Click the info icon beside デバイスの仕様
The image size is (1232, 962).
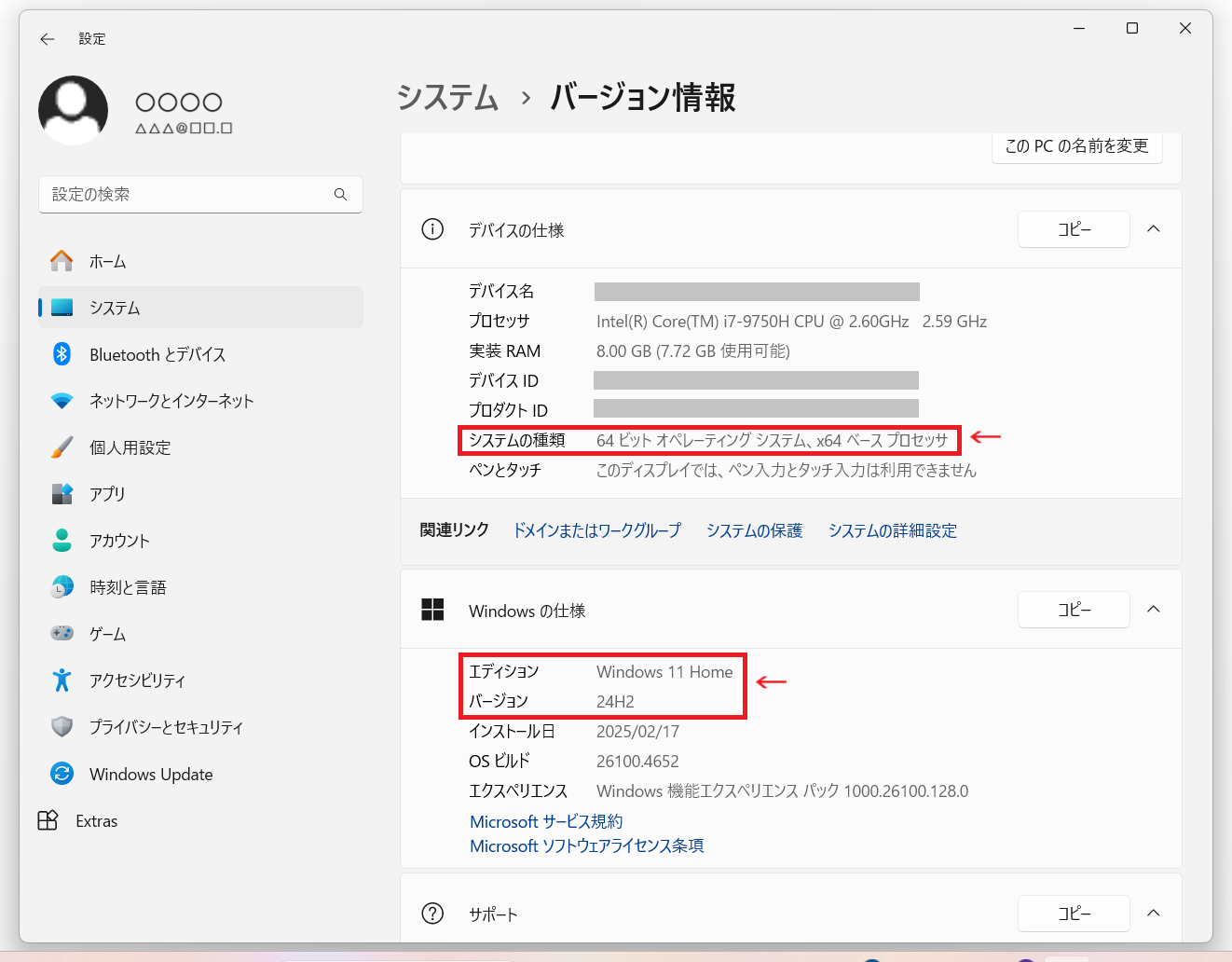[x=432, y=229]
